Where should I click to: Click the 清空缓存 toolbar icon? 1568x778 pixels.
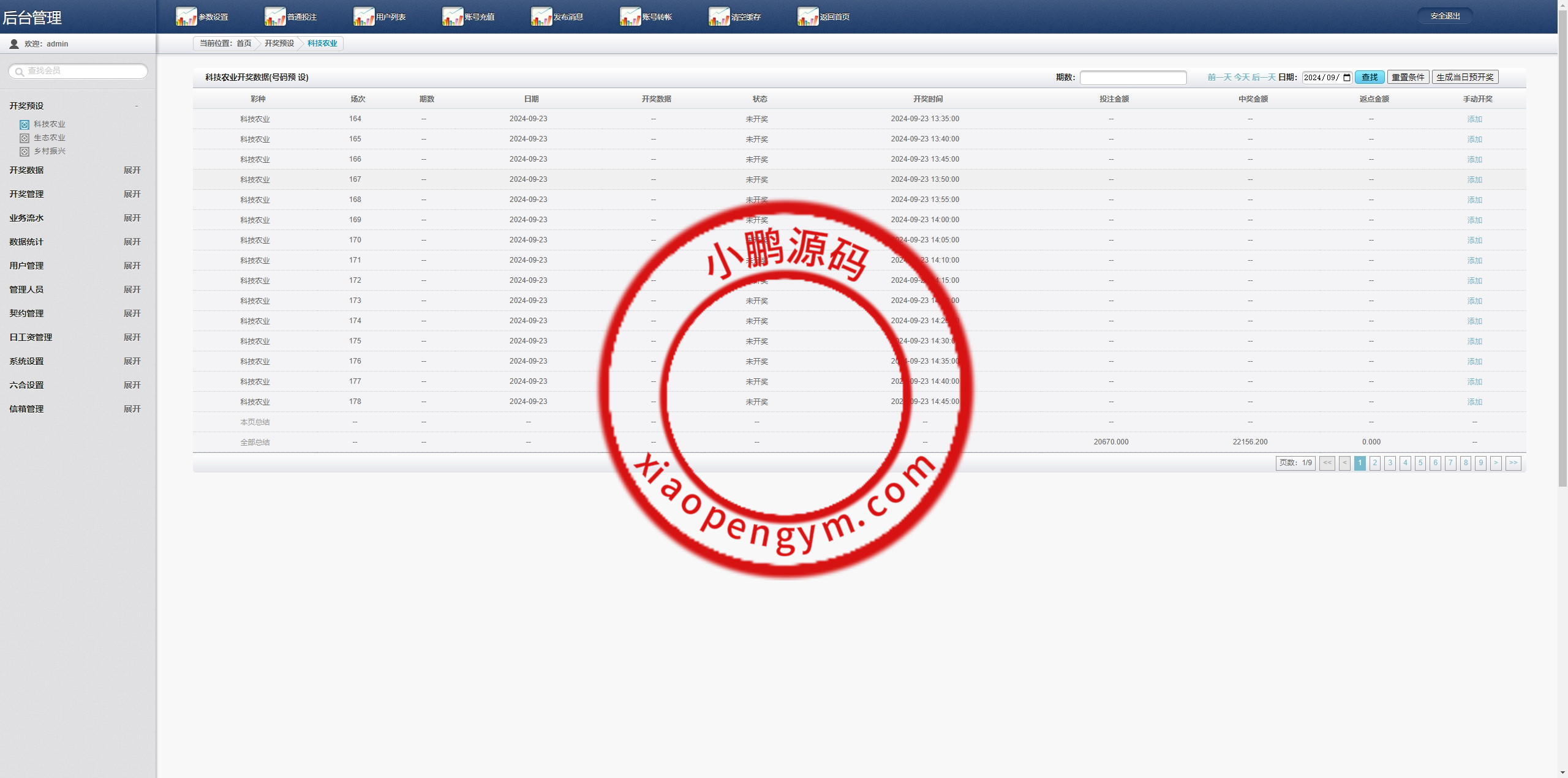[718, 17]
